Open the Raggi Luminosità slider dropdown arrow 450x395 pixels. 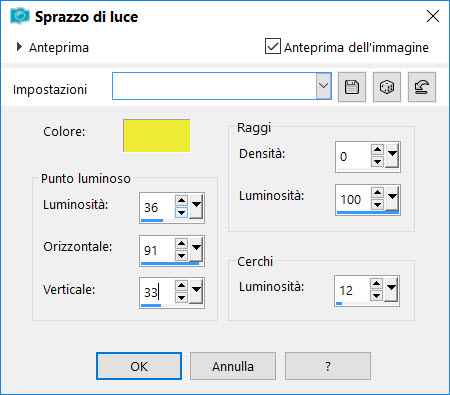[x=393, y=198]
